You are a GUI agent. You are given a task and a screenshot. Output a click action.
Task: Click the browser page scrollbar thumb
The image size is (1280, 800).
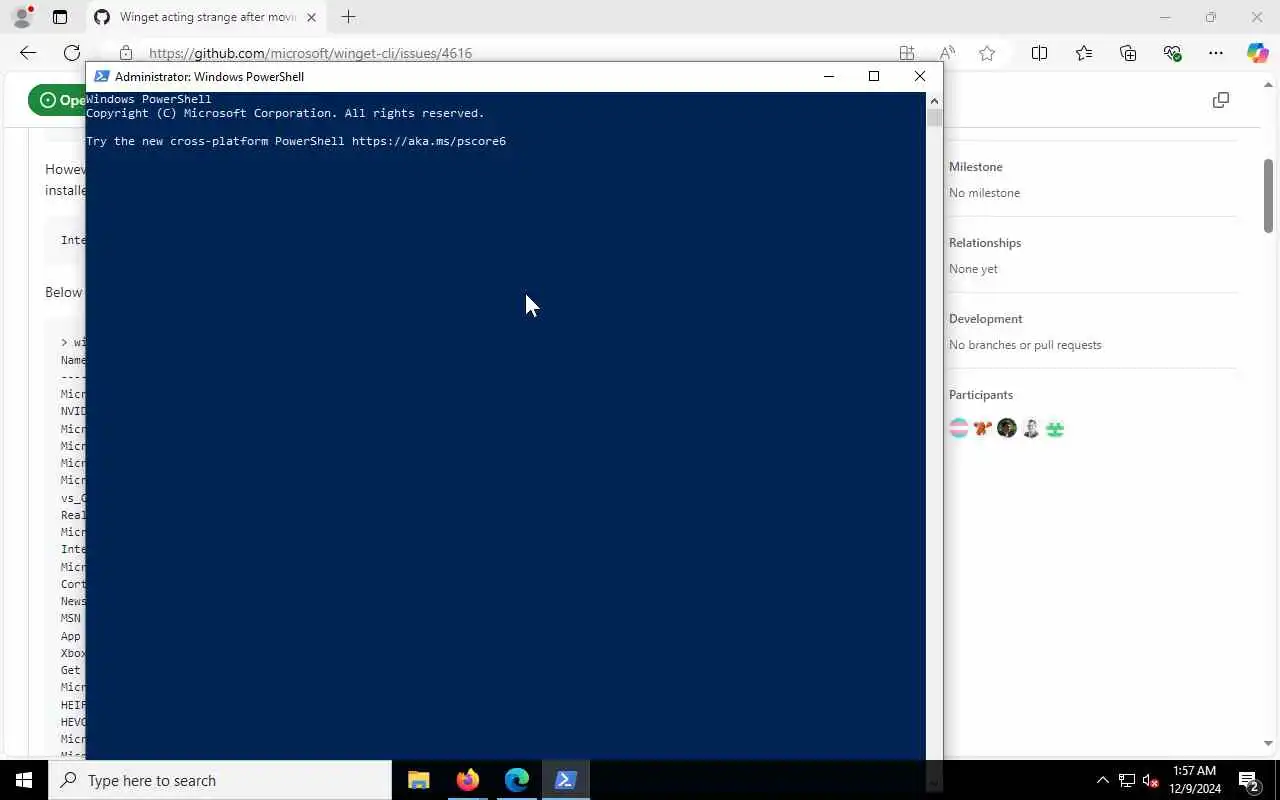1268,195
